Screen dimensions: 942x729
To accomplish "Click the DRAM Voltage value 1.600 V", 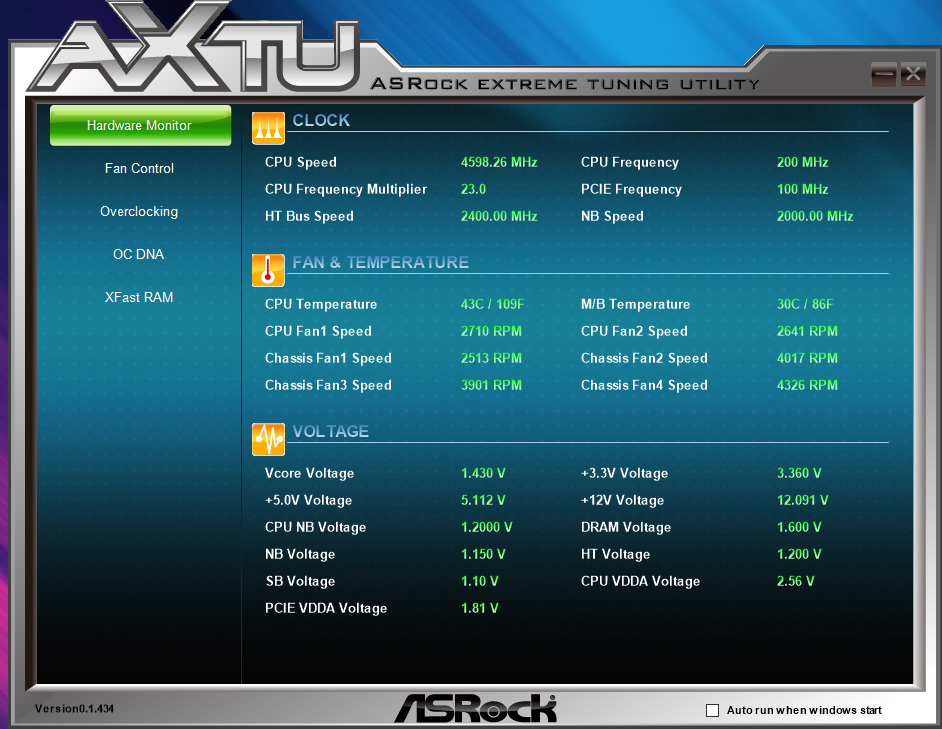I will [798, 527].
